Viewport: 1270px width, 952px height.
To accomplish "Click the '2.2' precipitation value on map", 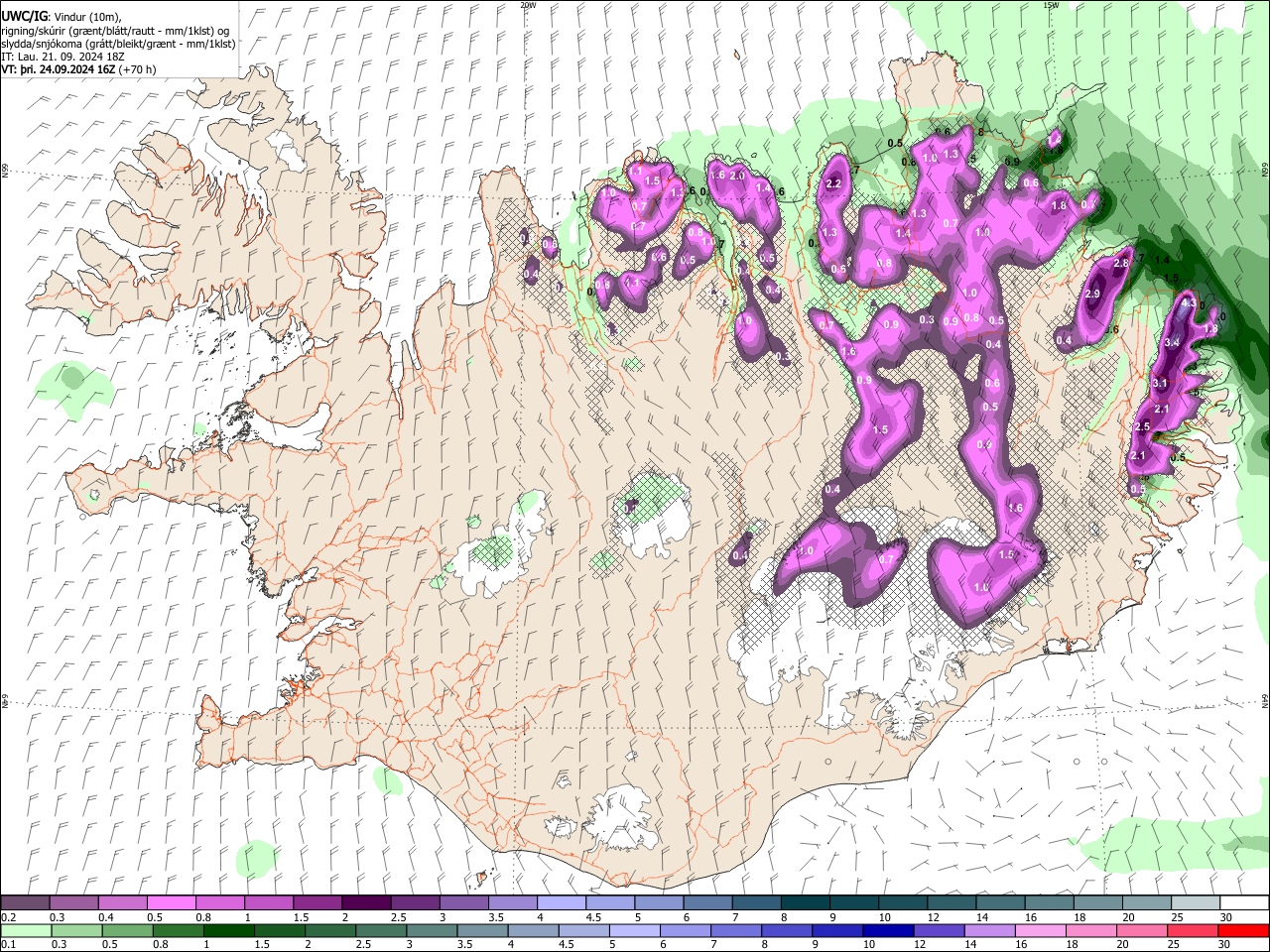I will click(833, 183).
